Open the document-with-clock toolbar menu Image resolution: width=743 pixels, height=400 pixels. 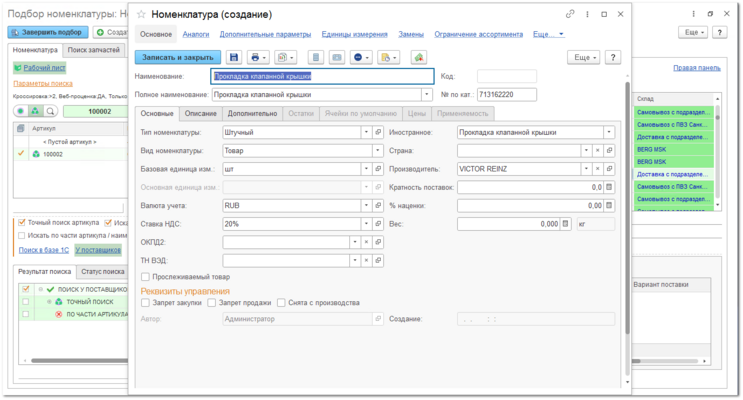click(x=389, y=57)
